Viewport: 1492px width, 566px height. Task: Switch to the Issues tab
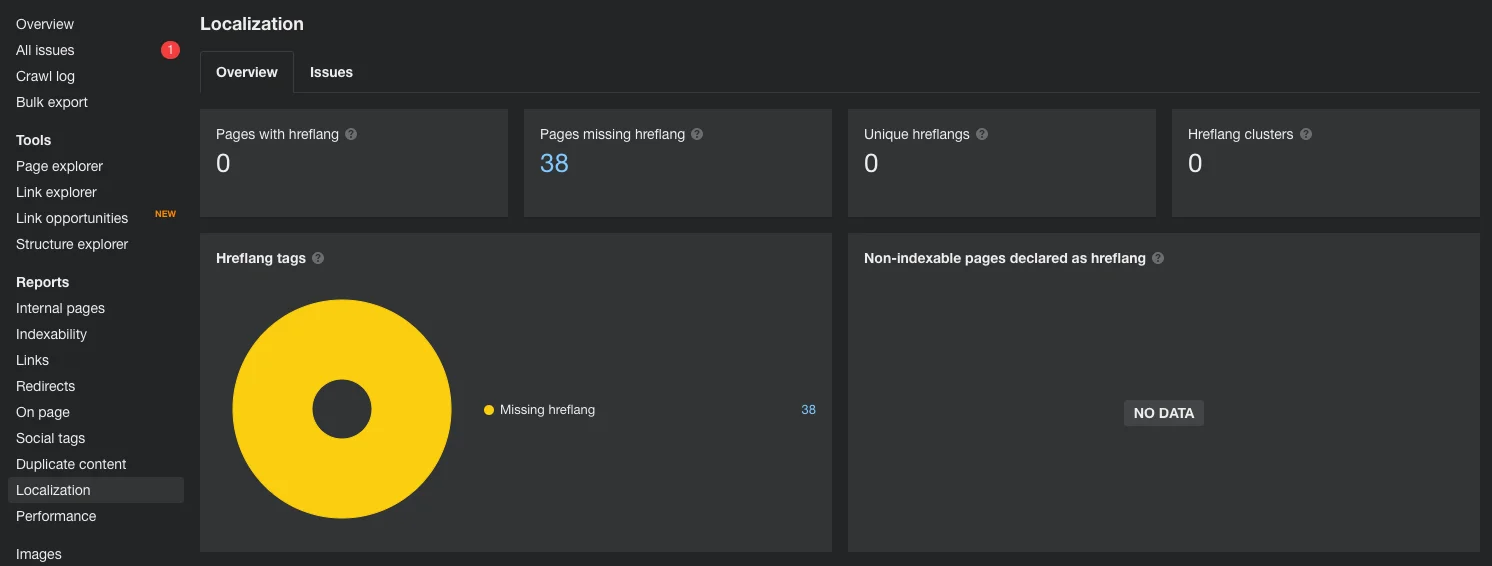331,72
